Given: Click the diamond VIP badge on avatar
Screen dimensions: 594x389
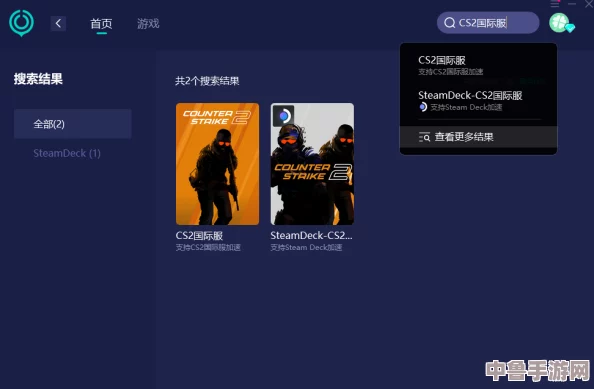Looking at the screenshot, I should [570, 27].
